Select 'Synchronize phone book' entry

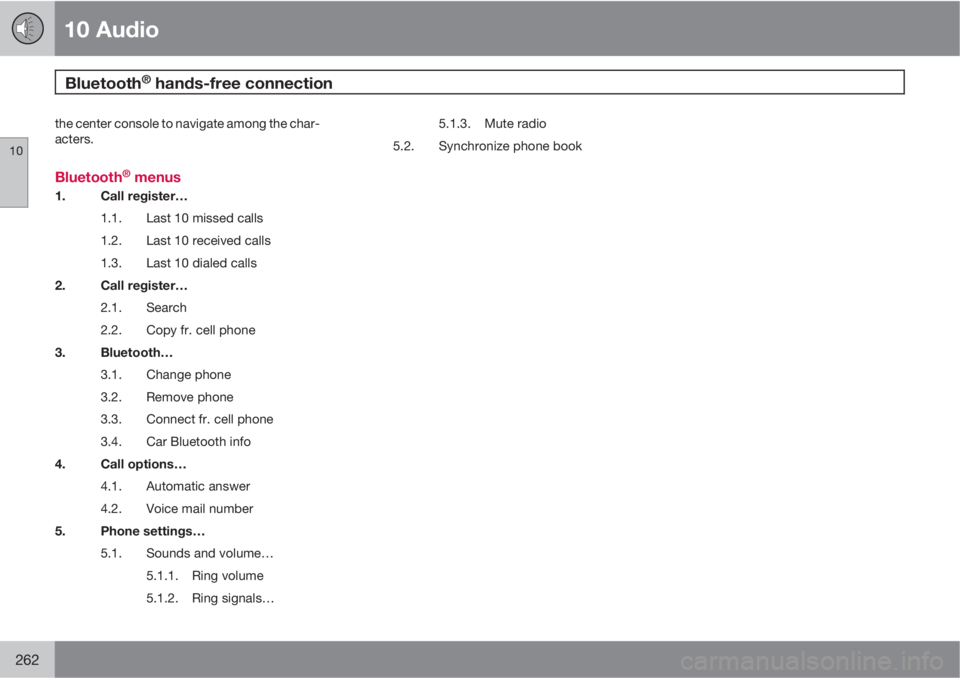[x=510, y=146]
